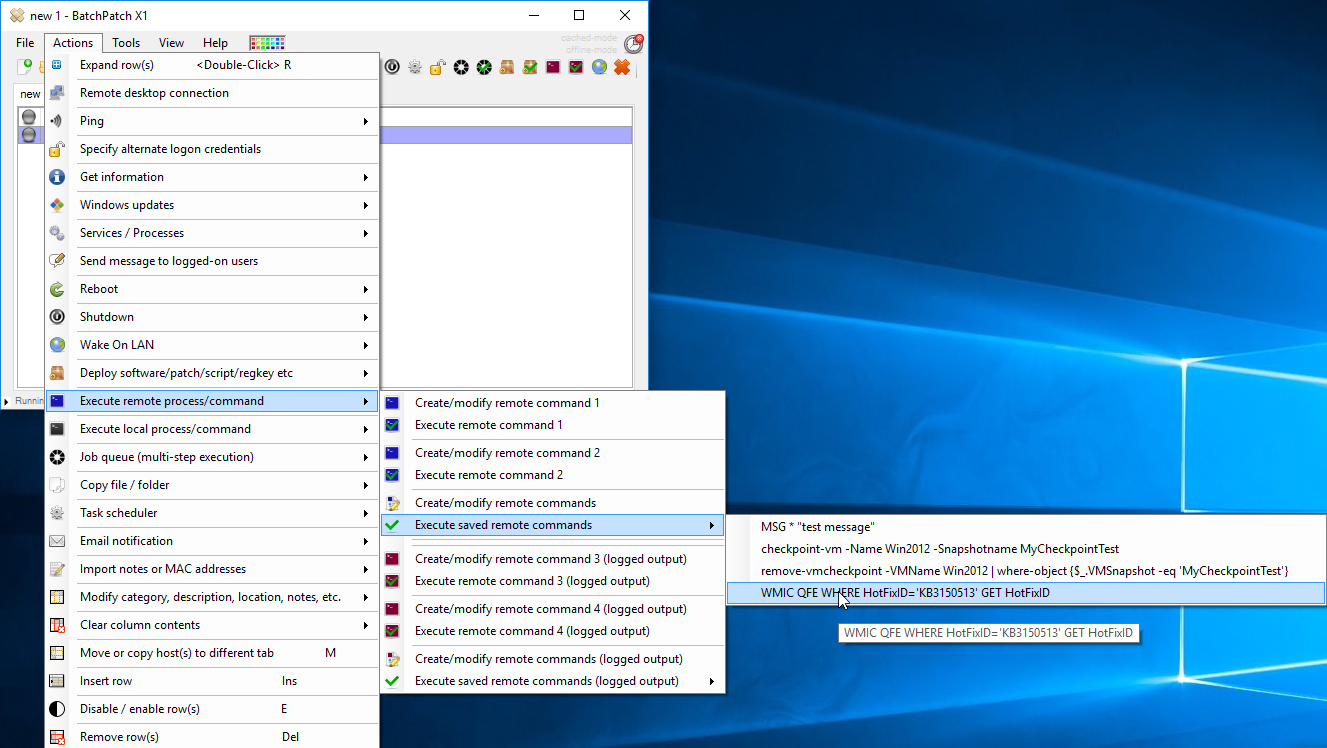The height and width of the screenshot is (748, 1327).
Task: Click the shutdown power icon in toolbar
Action: 393,67
